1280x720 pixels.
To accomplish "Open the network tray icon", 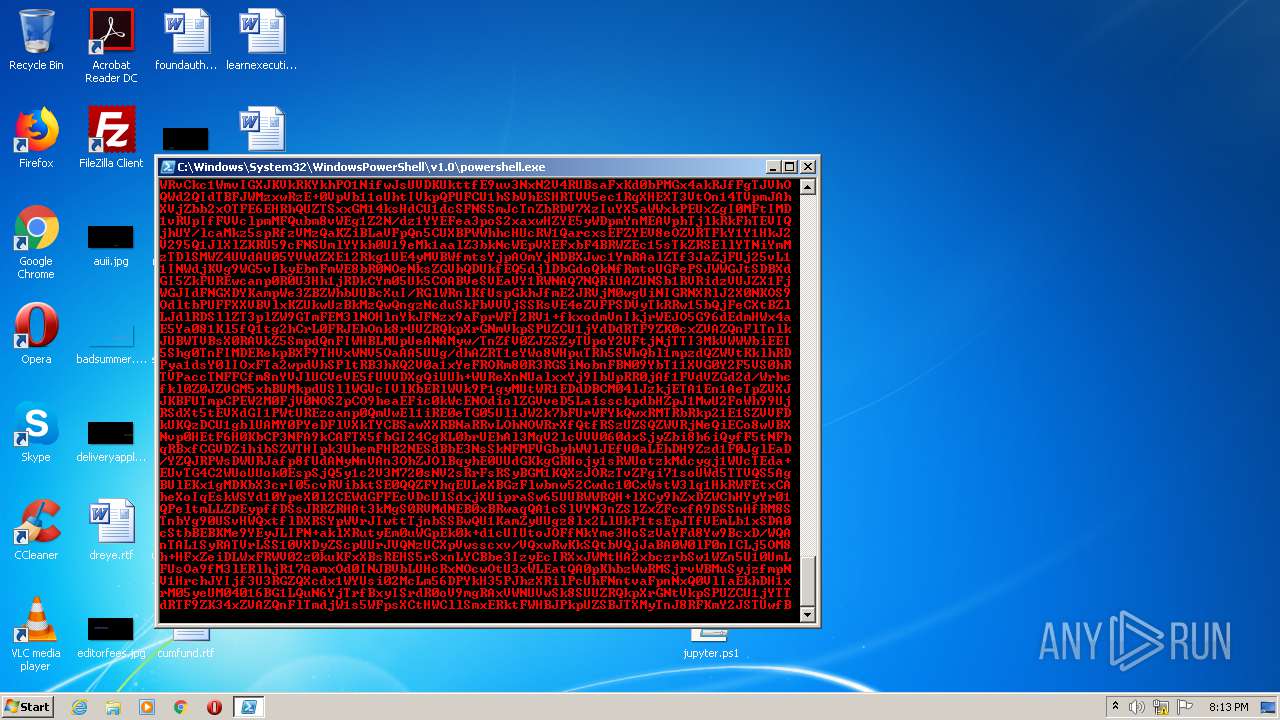I will coord(1161,707).
